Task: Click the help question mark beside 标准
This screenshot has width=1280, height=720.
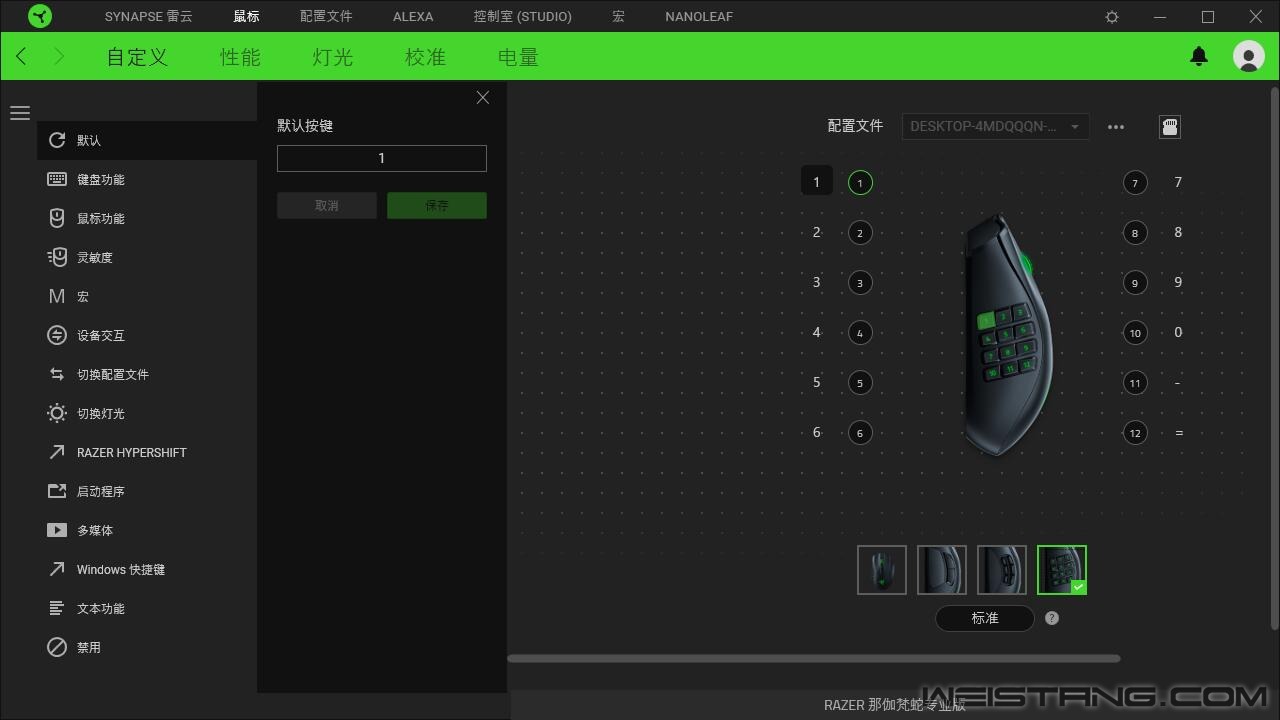Action: coord(1052,618)
